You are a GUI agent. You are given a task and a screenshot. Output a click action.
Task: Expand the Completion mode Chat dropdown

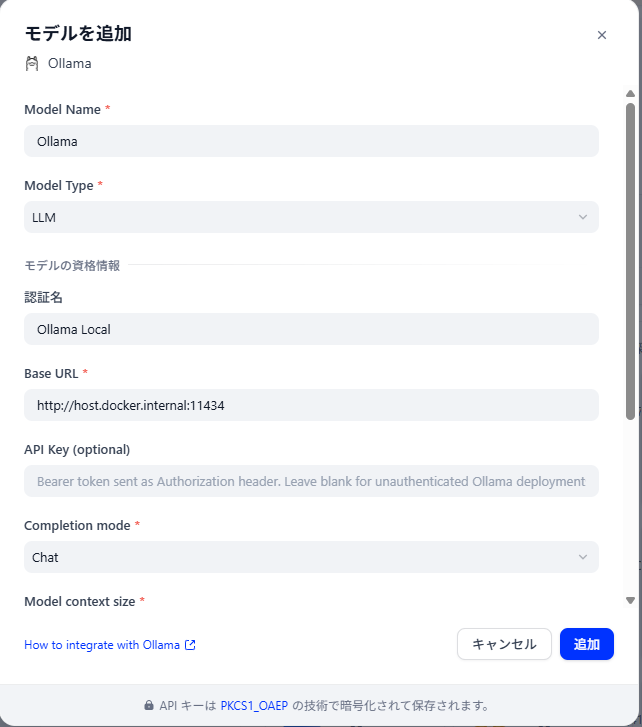[x=311, y=557]
